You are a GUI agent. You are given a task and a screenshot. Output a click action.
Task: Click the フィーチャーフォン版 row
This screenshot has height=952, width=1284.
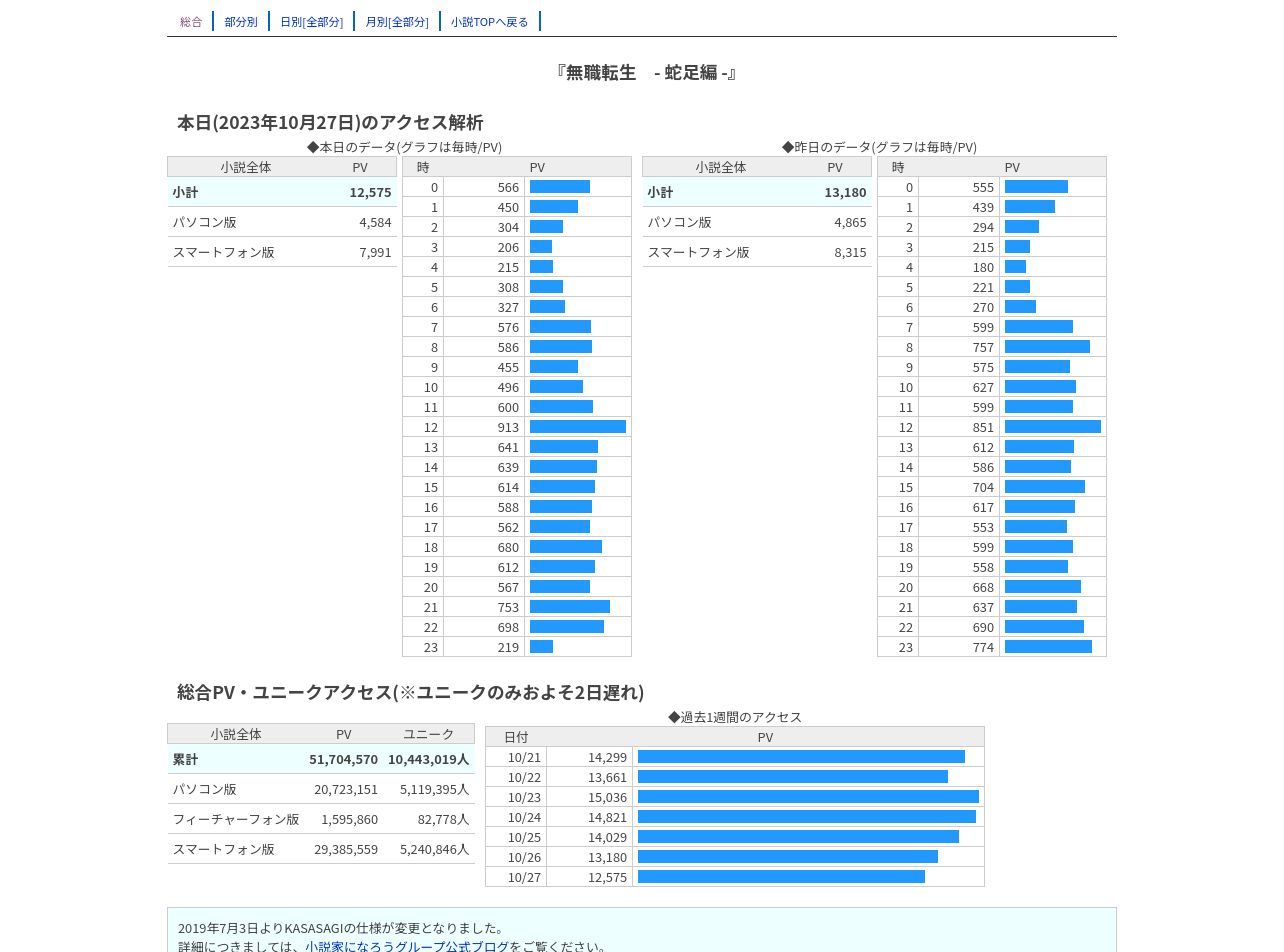click(321, 819)
